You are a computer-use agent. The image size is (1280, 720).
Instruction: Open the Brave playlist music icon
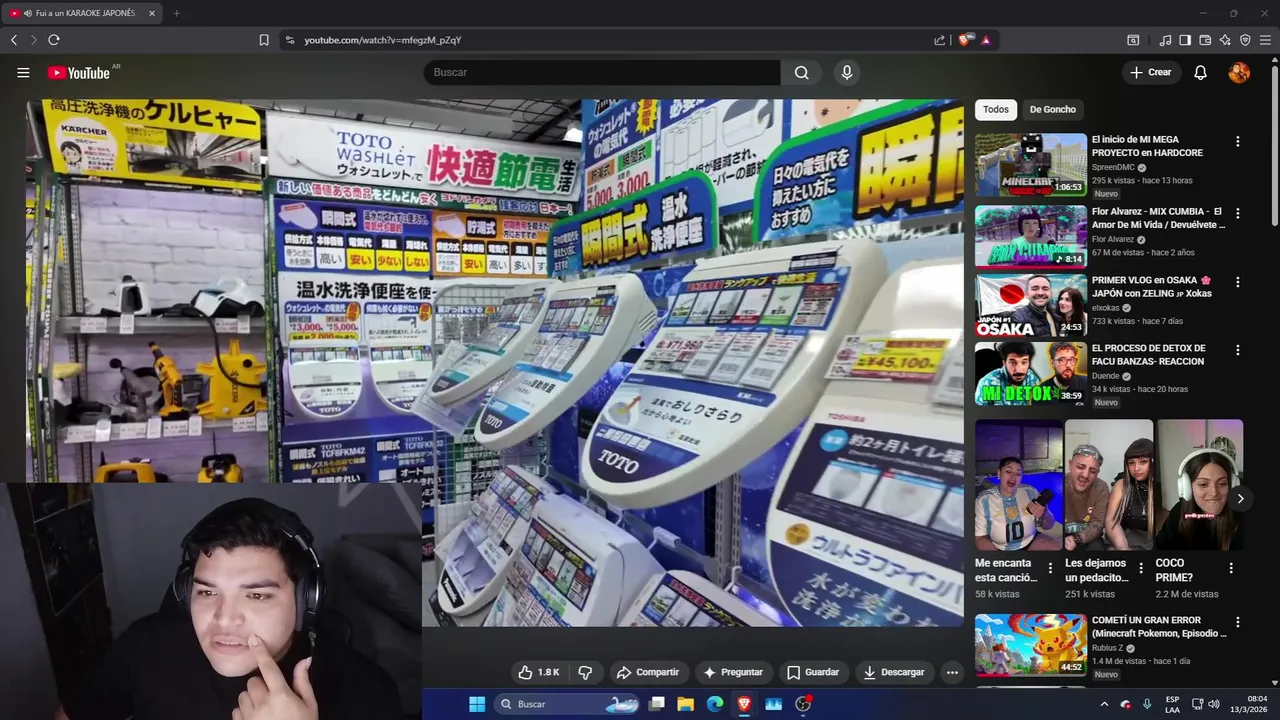[x=1165, y=40]
